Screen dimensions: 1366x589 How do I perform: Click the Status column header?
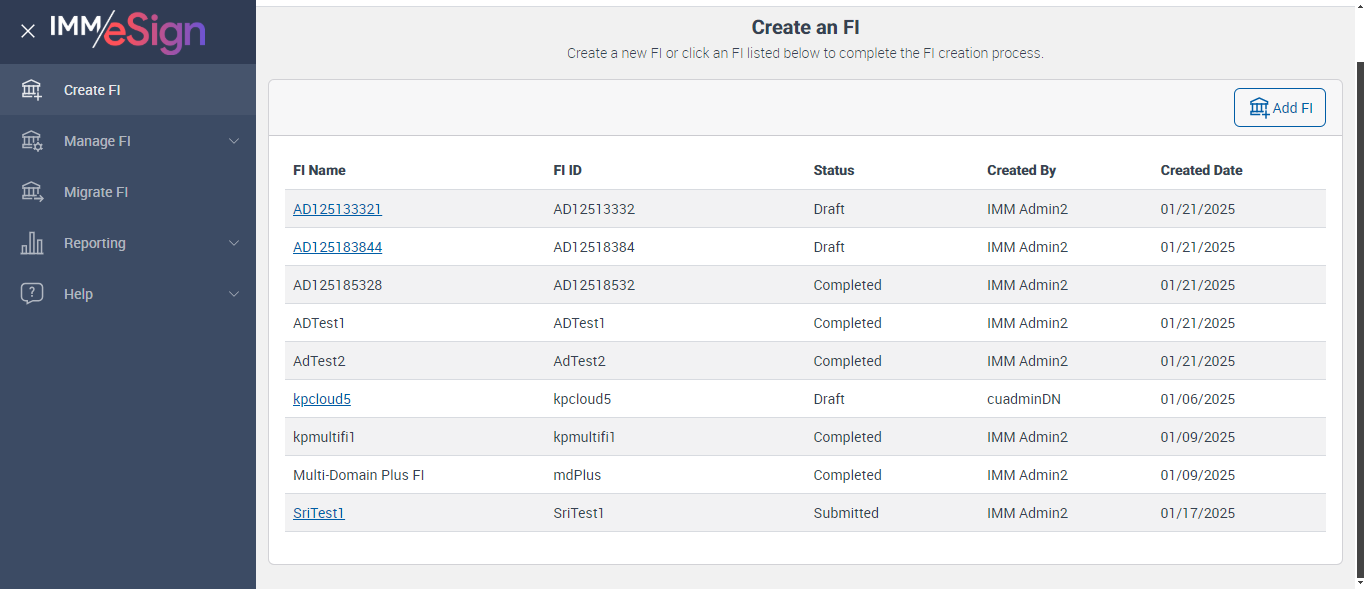pyautogui.click(x=834, y=170)
